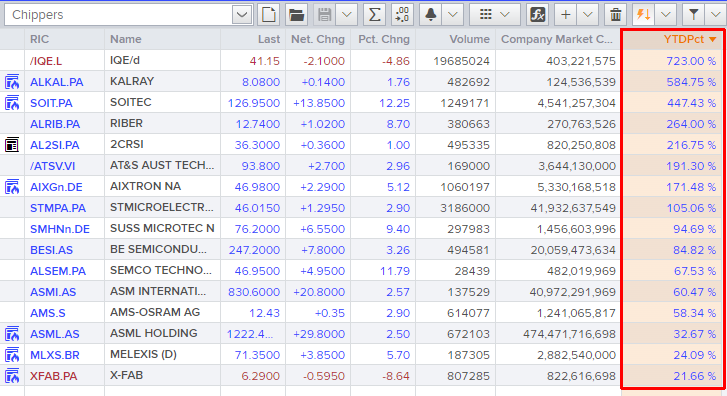Click the news icon beside ALKAL.PA
This screenshot has width=727, height=396.
[12, 82]
